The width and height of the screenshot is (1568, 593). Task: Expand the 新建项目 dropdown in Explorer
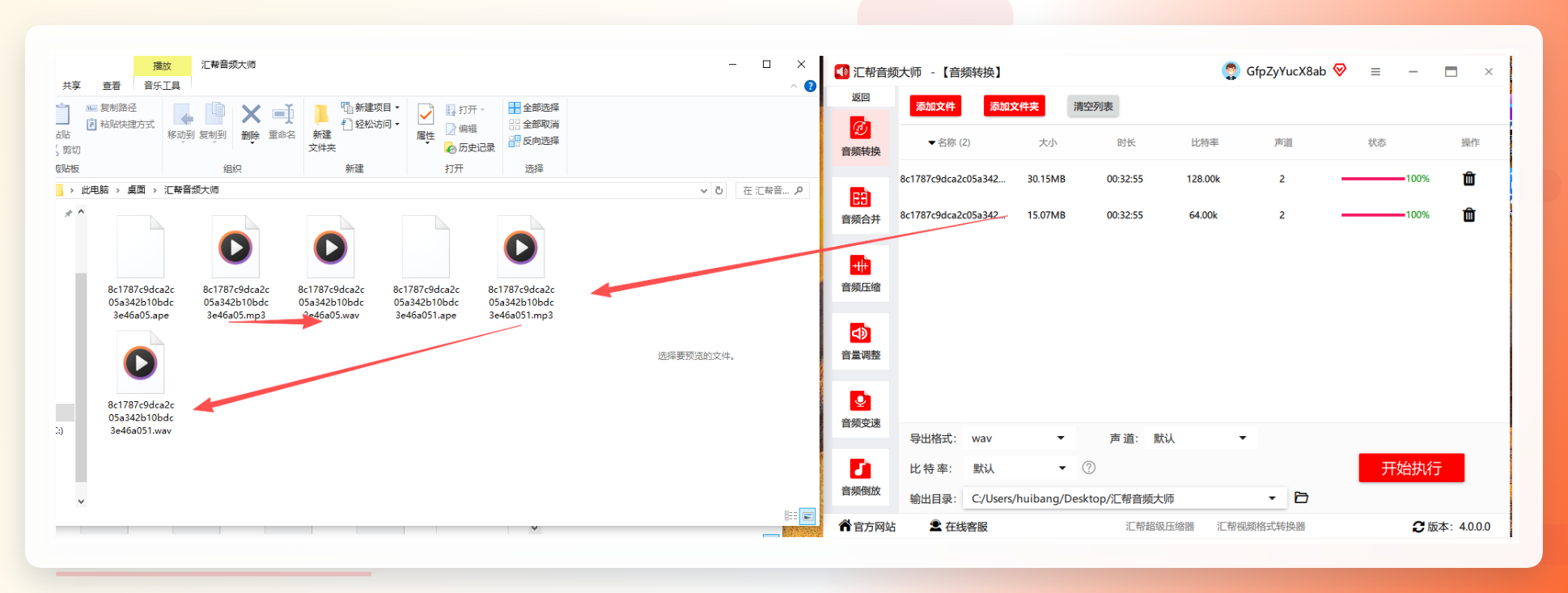pos(397,108)
